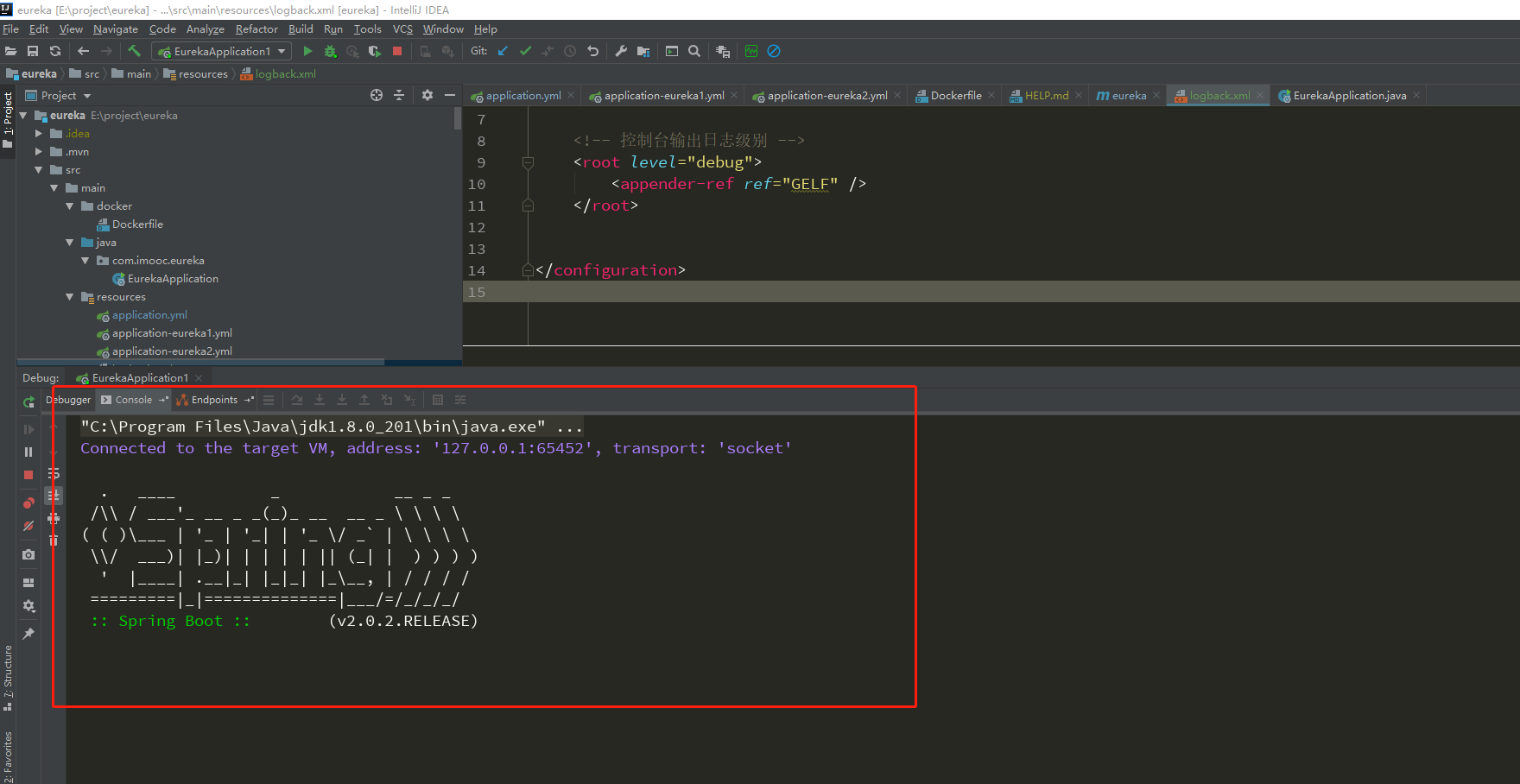Run EurekaApplication1 with the green play icon
Screen dimensions: 1520x784
click(307, 51)
